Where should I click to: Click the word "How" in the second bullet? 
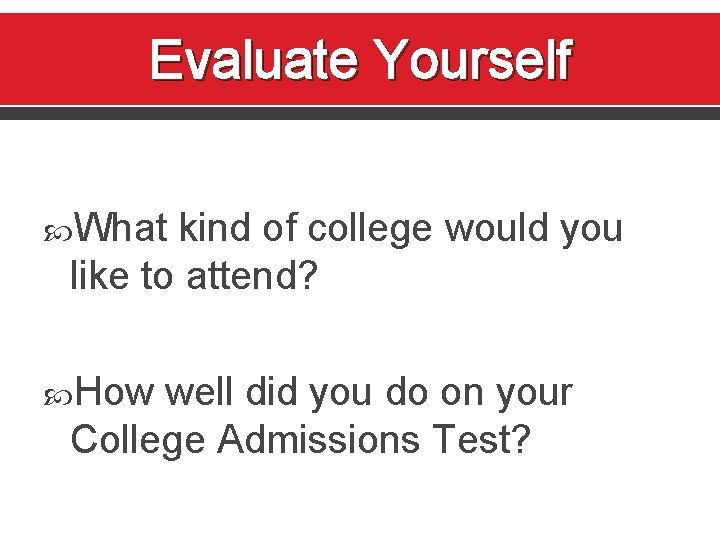pos(113,393)
